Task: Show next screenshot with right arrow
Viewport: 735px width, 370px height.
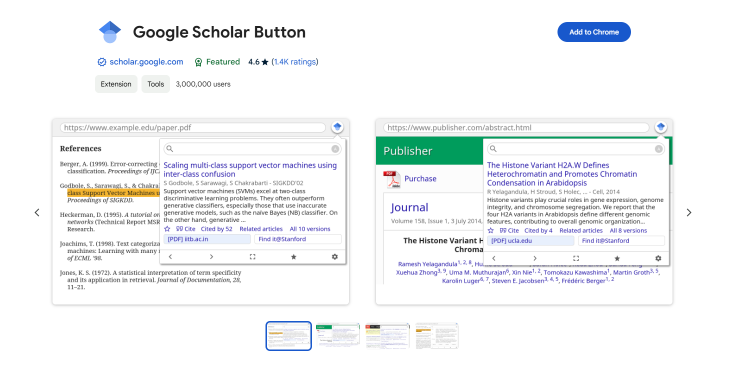Action: (x=689, y=212)
